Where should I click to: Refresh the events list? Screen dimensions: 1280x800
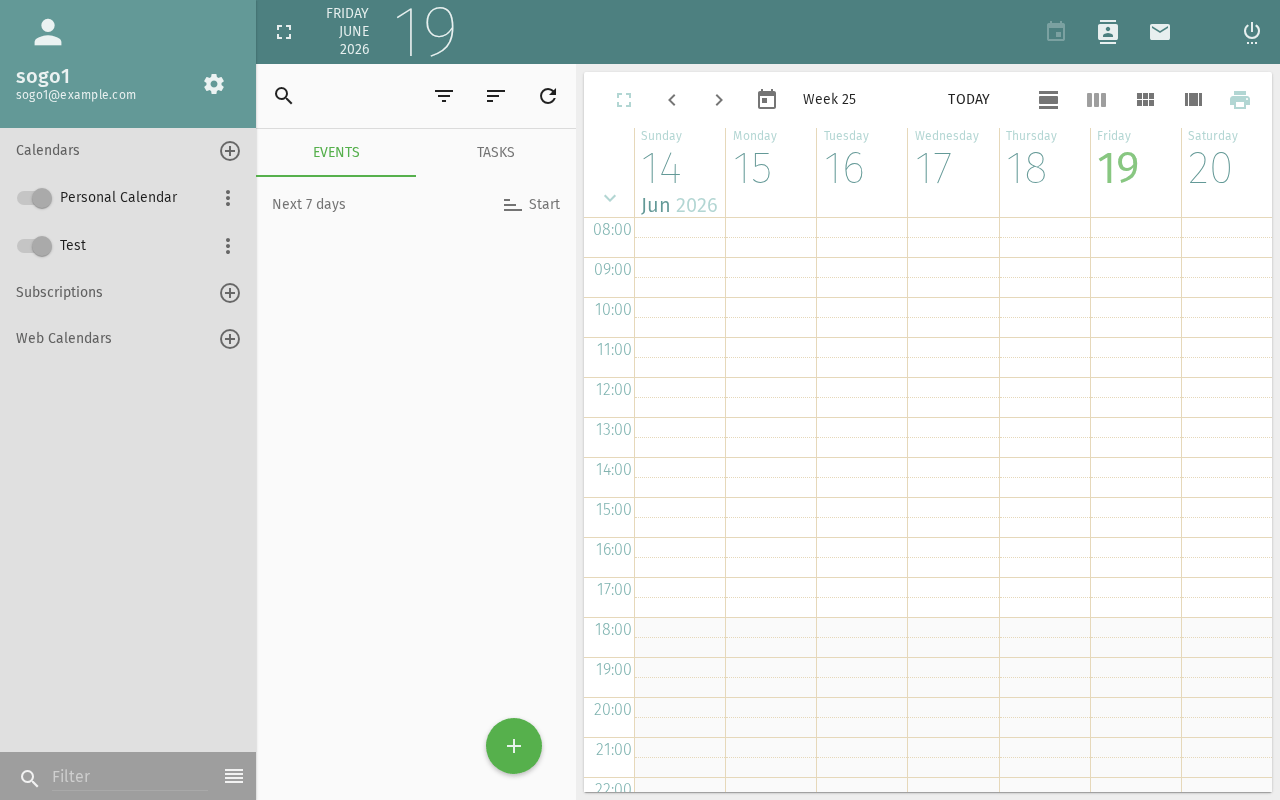(548, 96)
